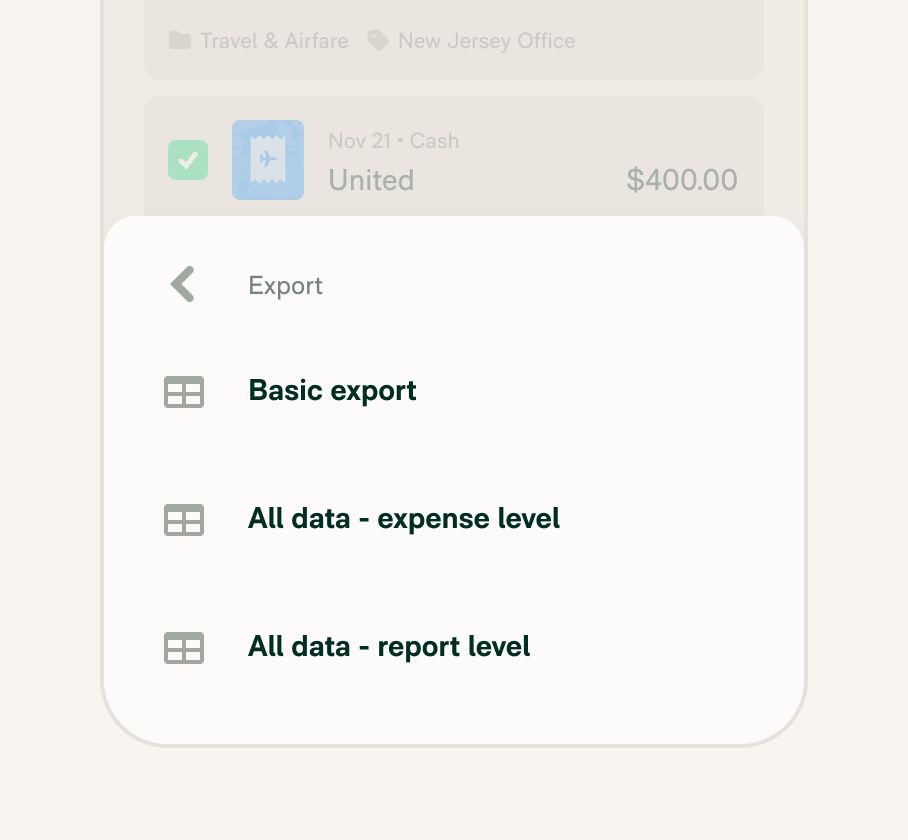Click the airplane symbol inside the receipt thumbnail
This screenshot has height=840, width=908.
tap(268, 158)
